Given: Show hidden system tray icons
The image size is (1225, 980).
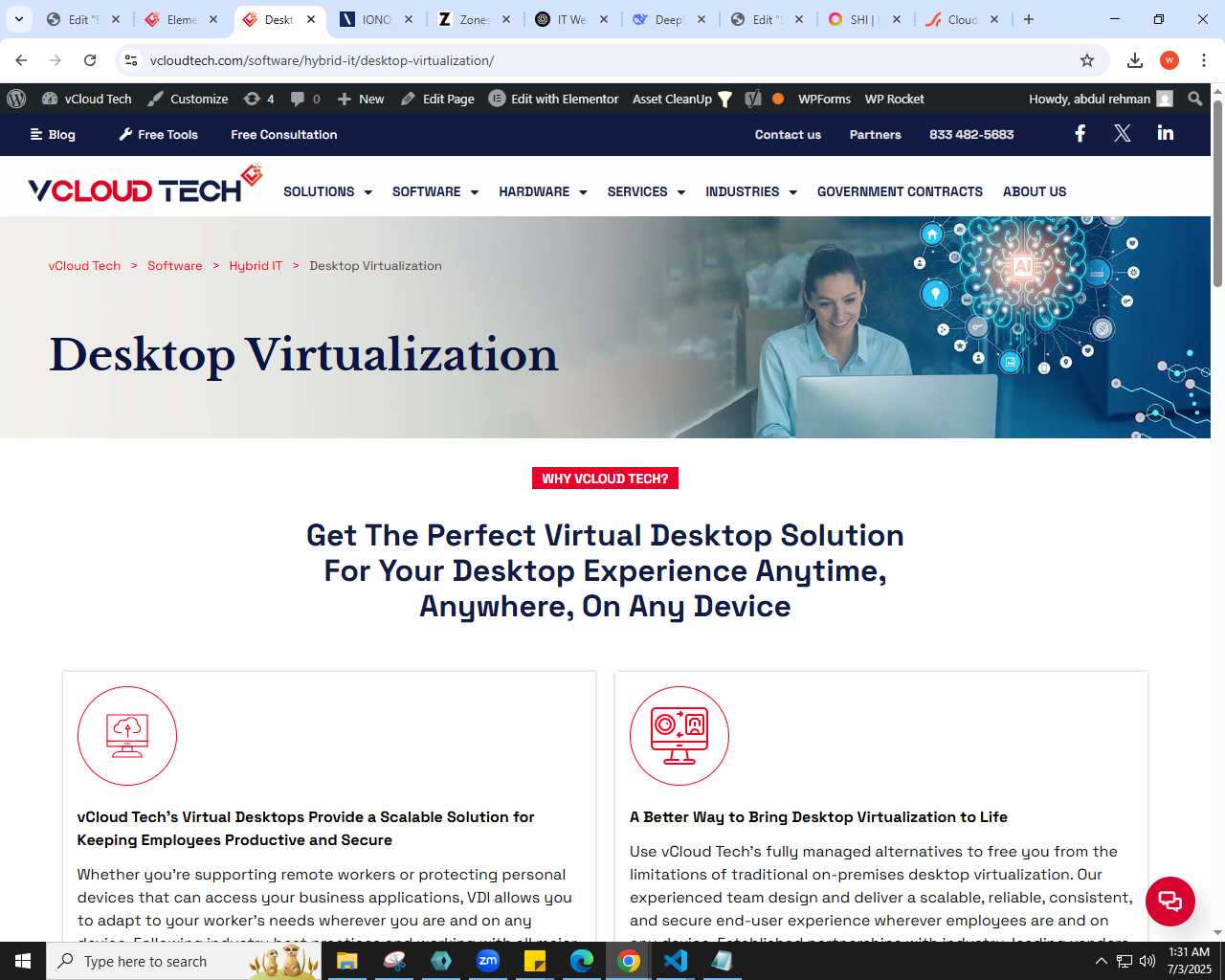Looking at the screenshot, I should coord(1101,961).
